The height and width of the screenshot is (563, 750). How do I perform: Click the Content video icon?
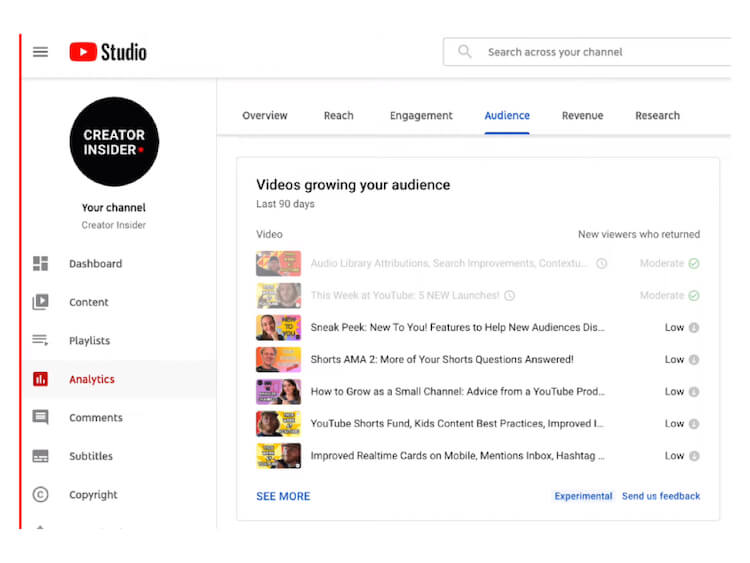point(40,302)
